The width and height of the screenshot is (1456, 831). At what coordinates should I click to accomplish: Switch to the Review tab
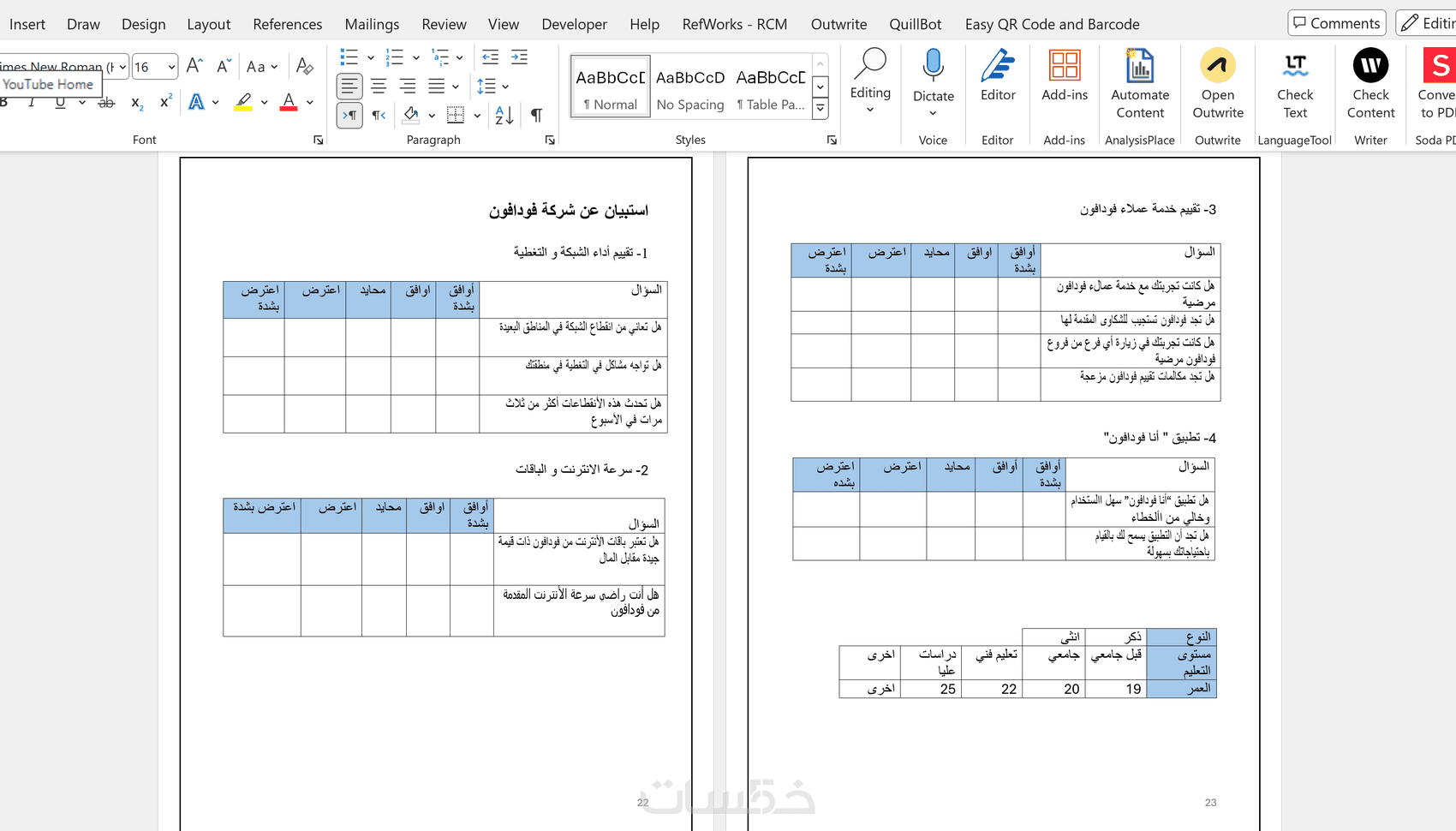[x=444, y=24]
